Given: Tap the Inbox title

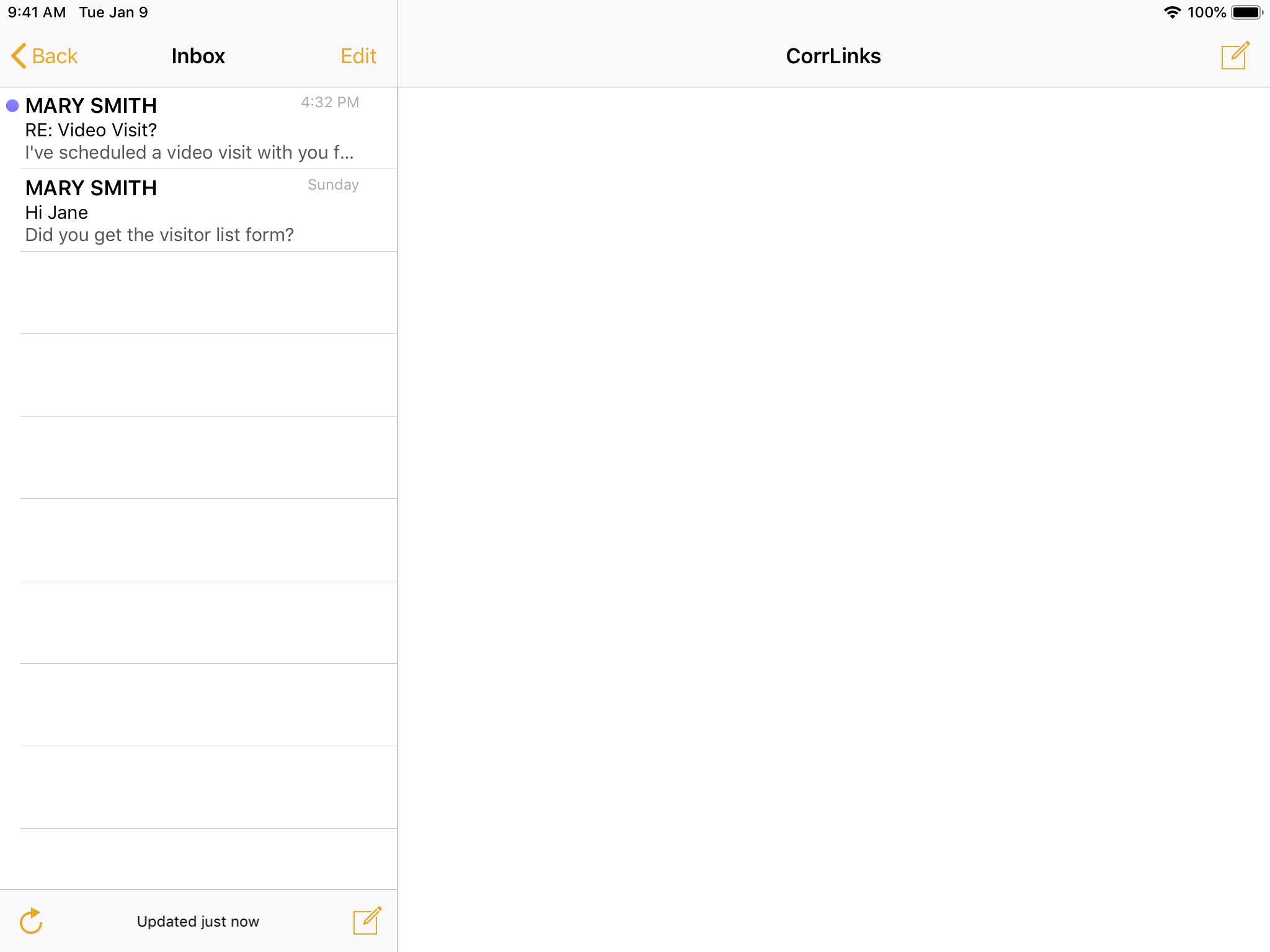Looking at the screenshot, I should (198, 56).
